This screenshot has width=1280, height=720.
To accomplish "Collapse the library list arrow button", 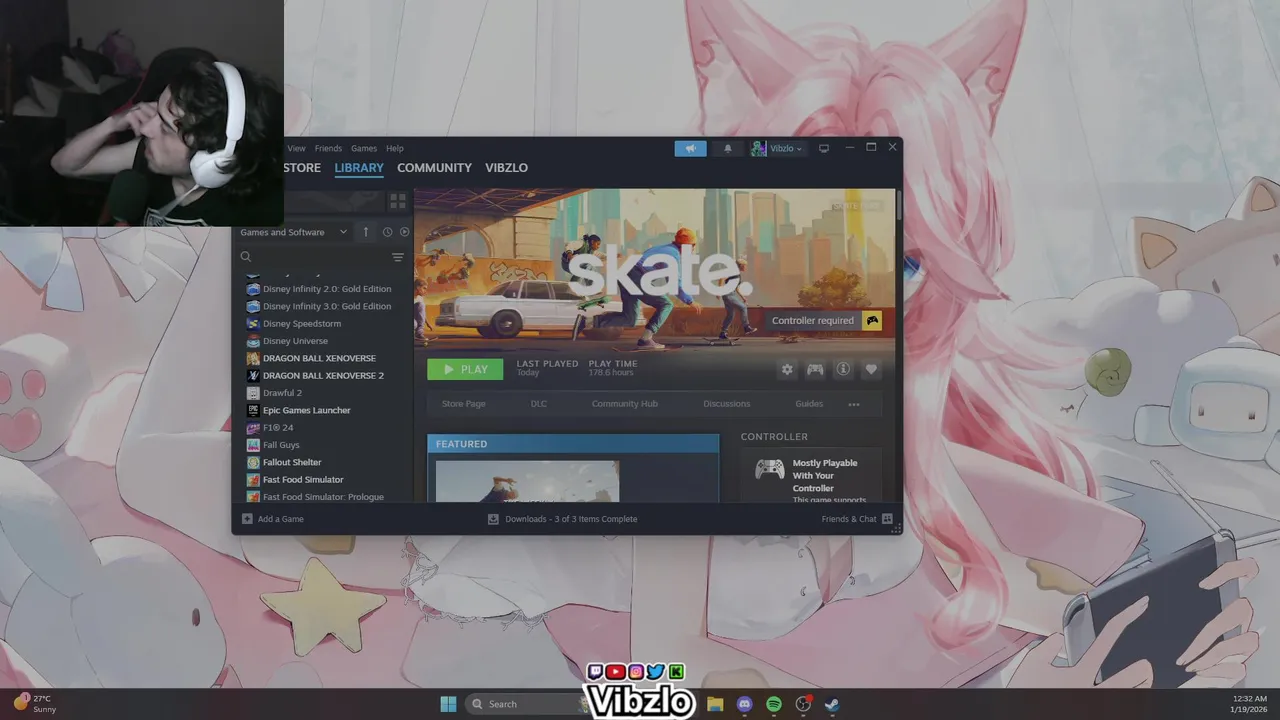I will point(366,232).
